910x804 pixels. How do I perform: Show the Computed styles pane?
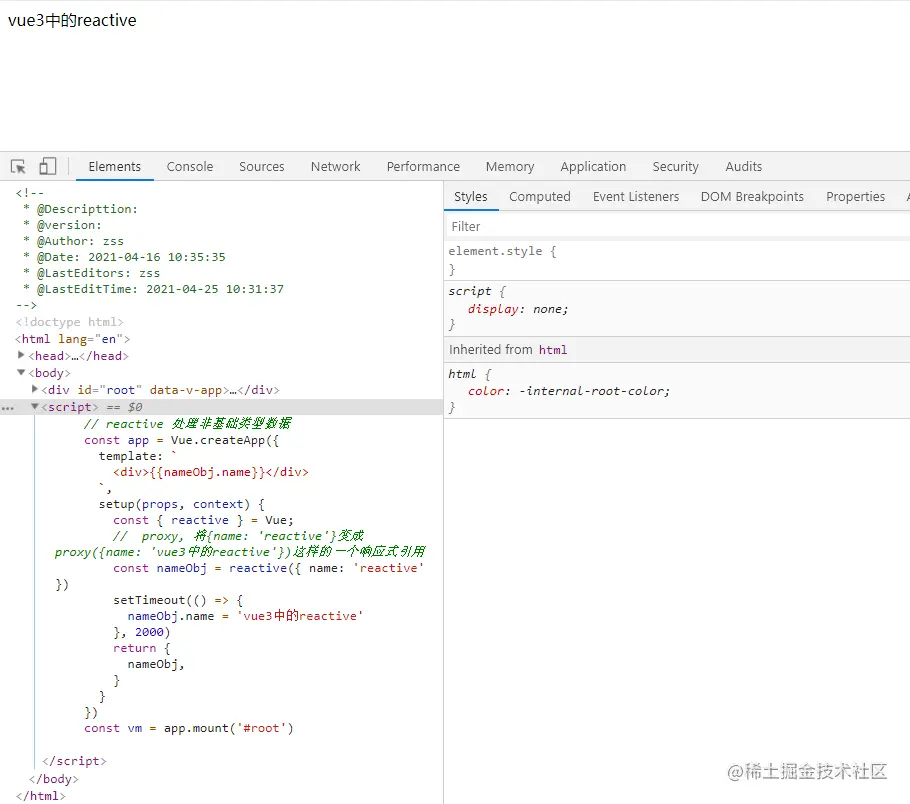(540, 197)
